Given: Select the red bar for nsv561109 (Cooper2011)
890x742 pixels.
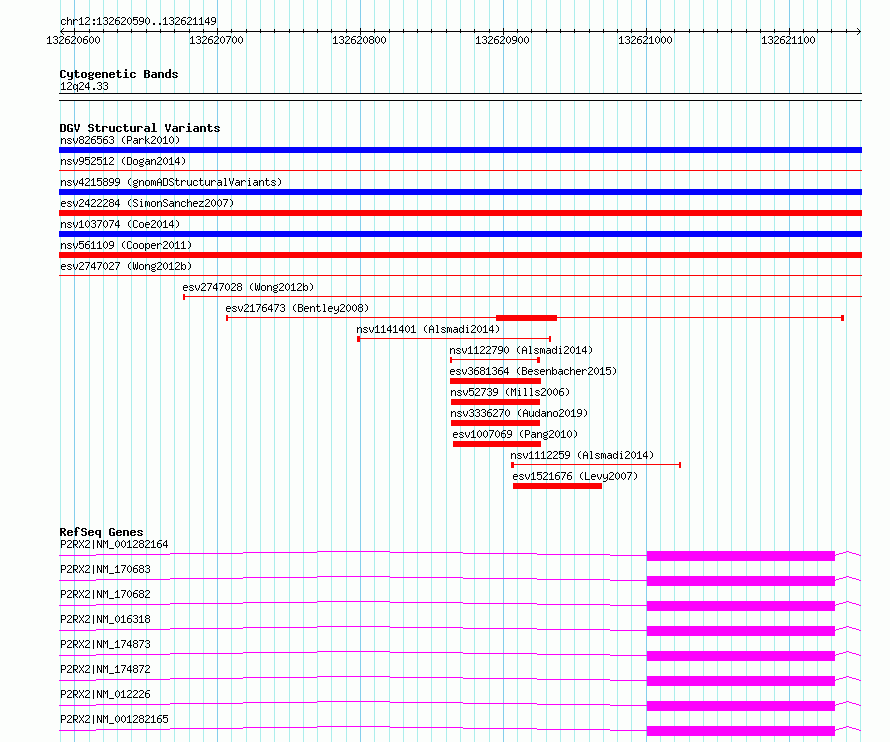Looking at the screenshot, I should coord(460,255).
